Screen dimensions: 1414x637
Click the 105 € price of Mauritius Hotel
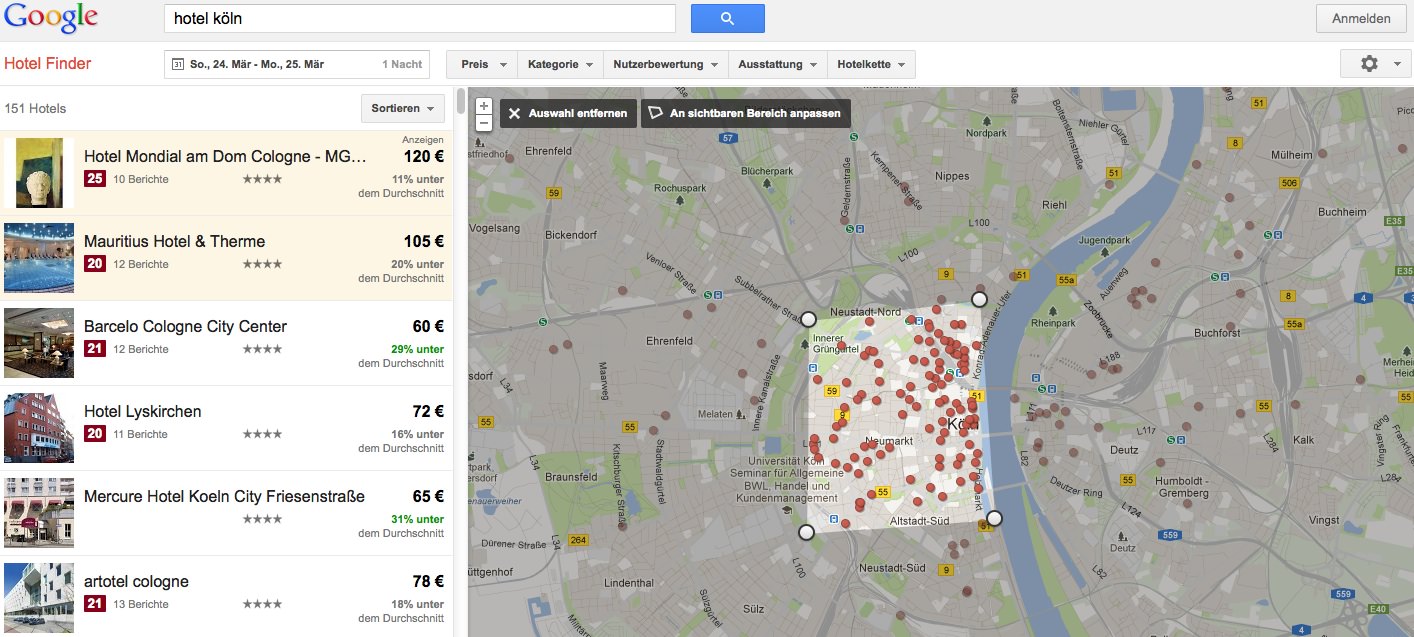(x=424, y=241)
